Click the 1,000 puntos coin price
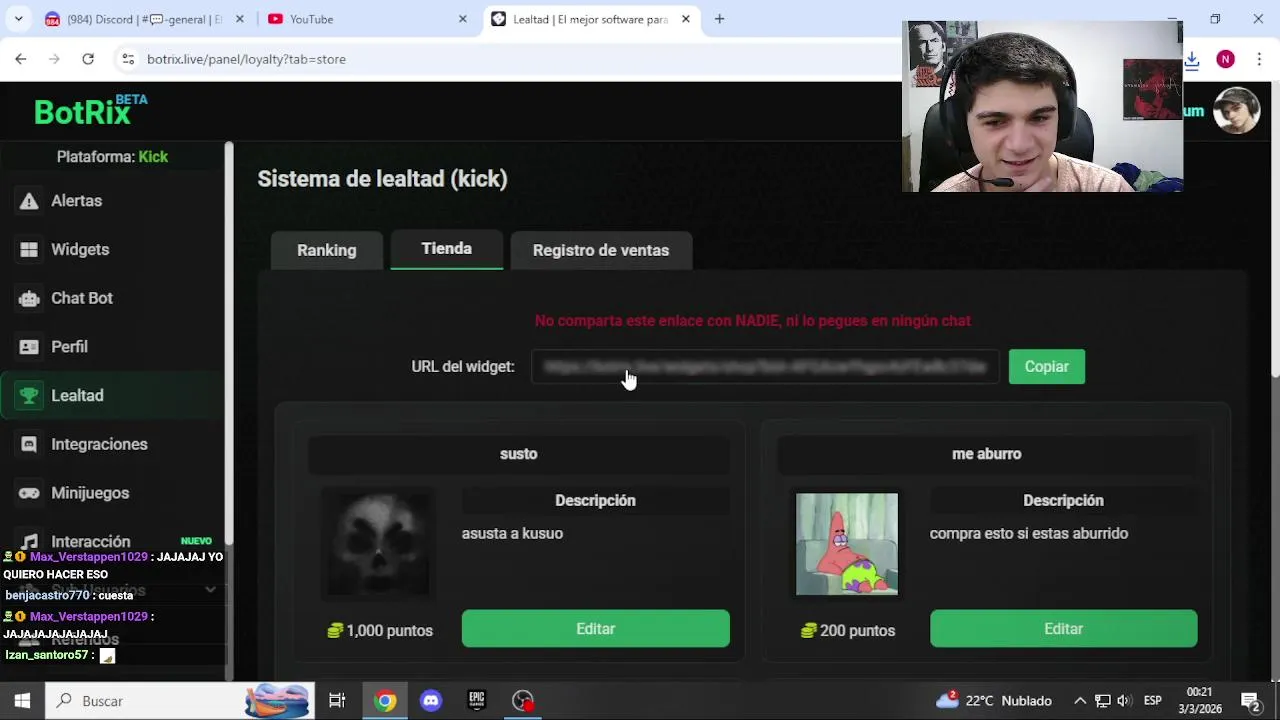The height and width of the screenshot is (720, 1280). 380,631
